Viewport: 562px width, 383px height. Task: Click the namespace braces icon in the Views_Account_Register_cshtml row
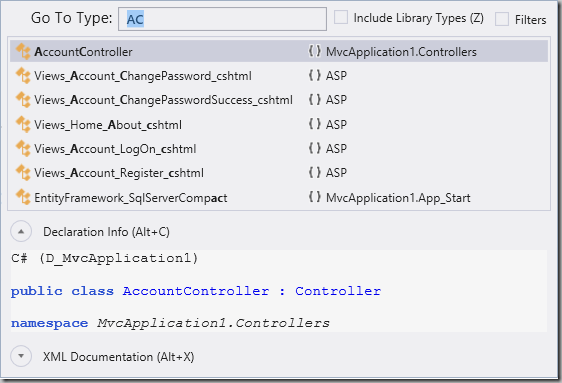pos(315,172)
